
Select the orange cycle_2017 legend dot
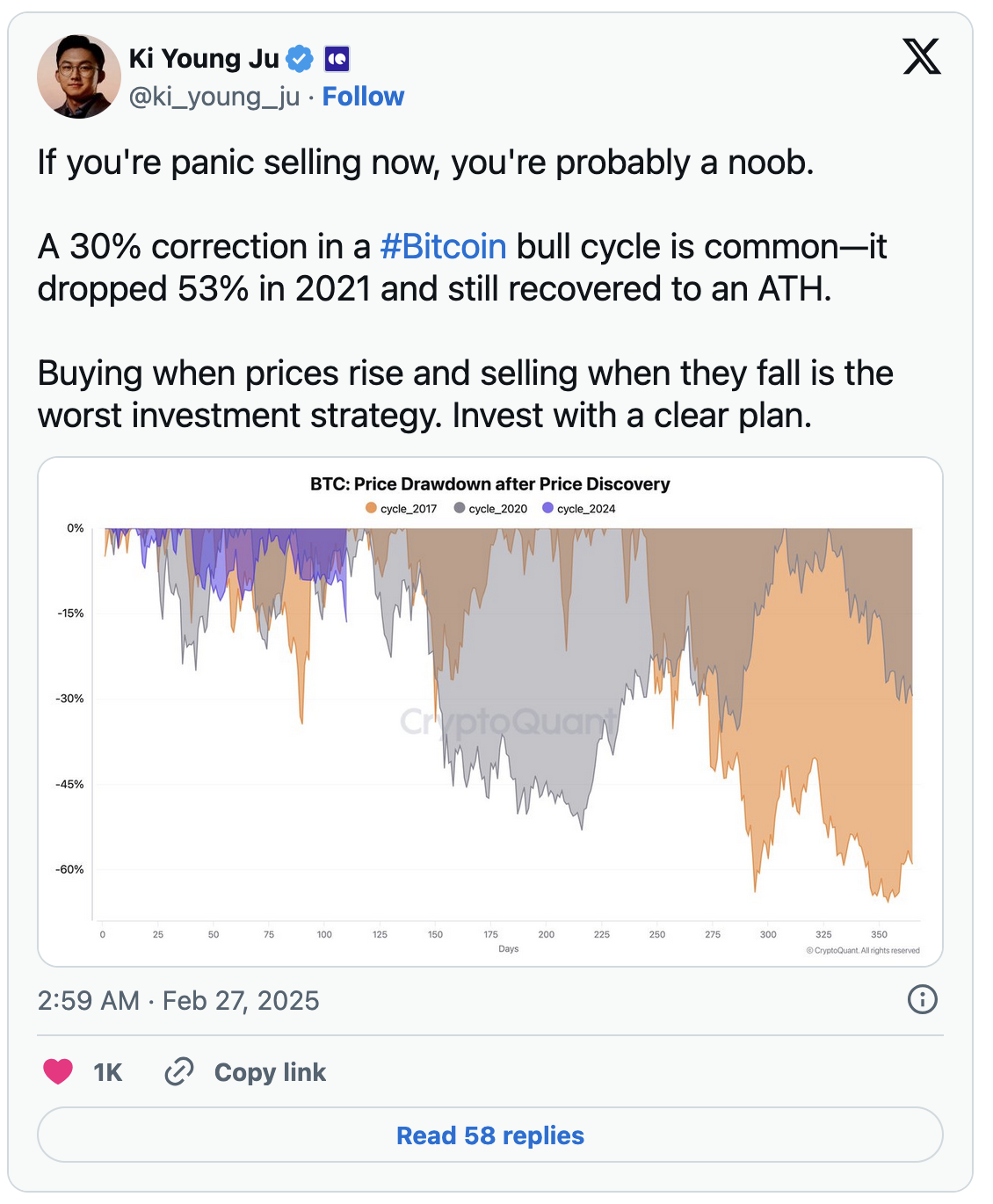pyautogui.click(x=369, y=508)
